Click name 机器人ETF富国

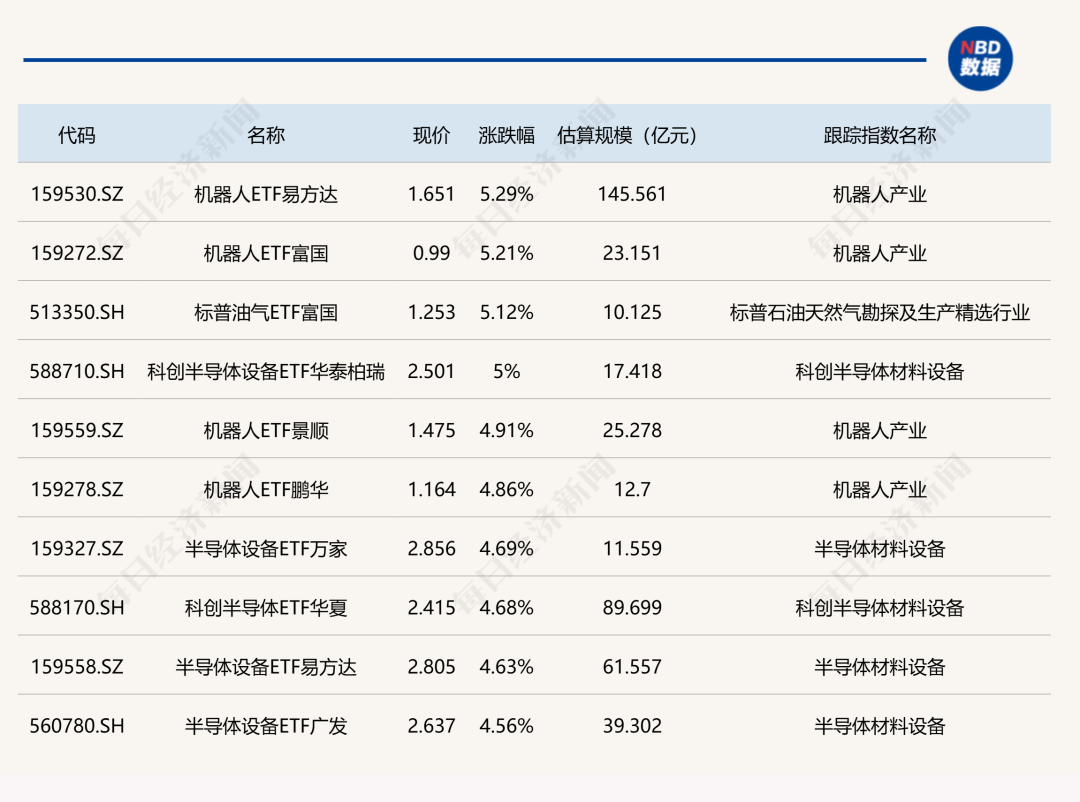[266, 254]
